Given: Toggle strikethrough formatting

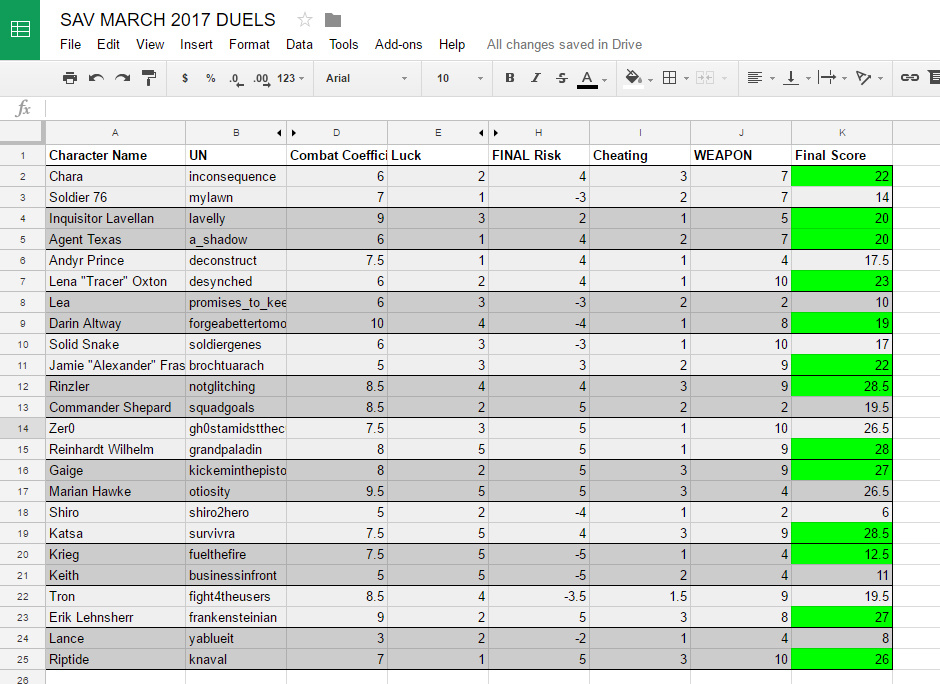Looking at the screenshot, I should pyautogui.click(x=561, y=78).
